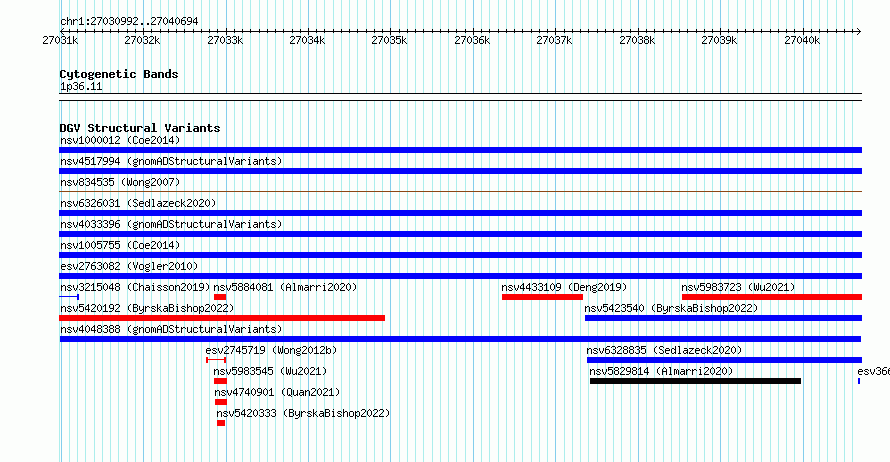Click the cut-off esv36 blue marker at right edge

(859, 381)
